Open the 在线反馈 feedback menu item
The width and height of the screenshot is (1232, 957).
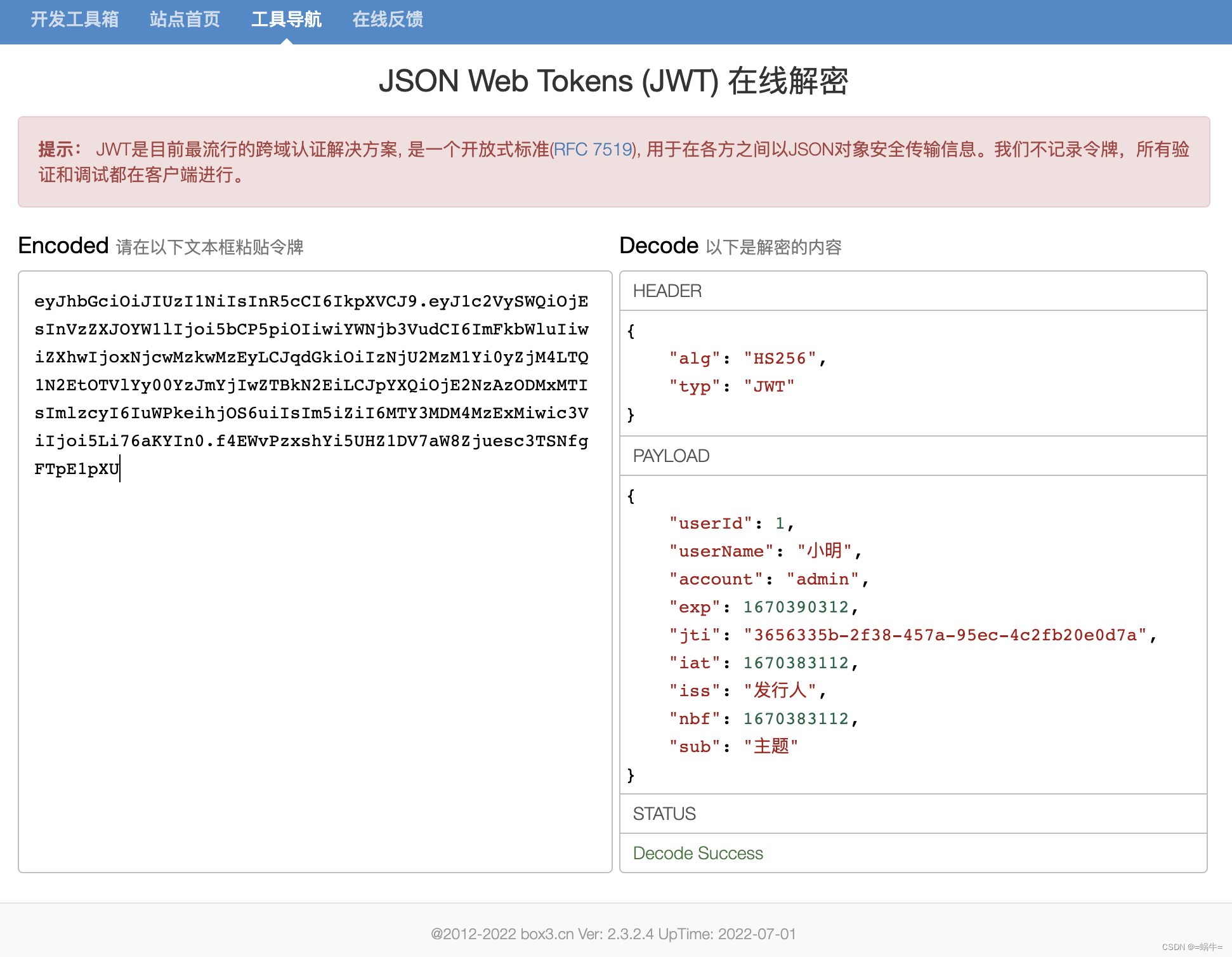click(388, 20)
